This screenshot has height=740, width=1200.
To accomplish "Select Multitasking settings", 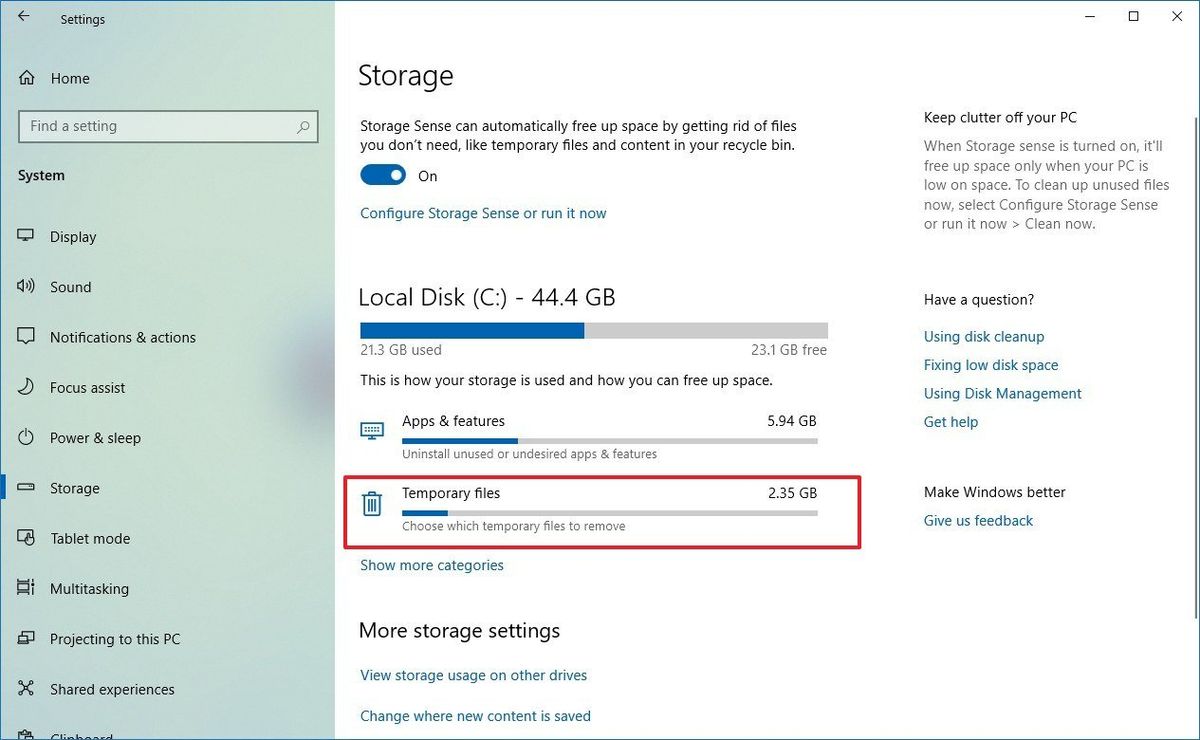I will pyautogui.click(x=89, y=589).
